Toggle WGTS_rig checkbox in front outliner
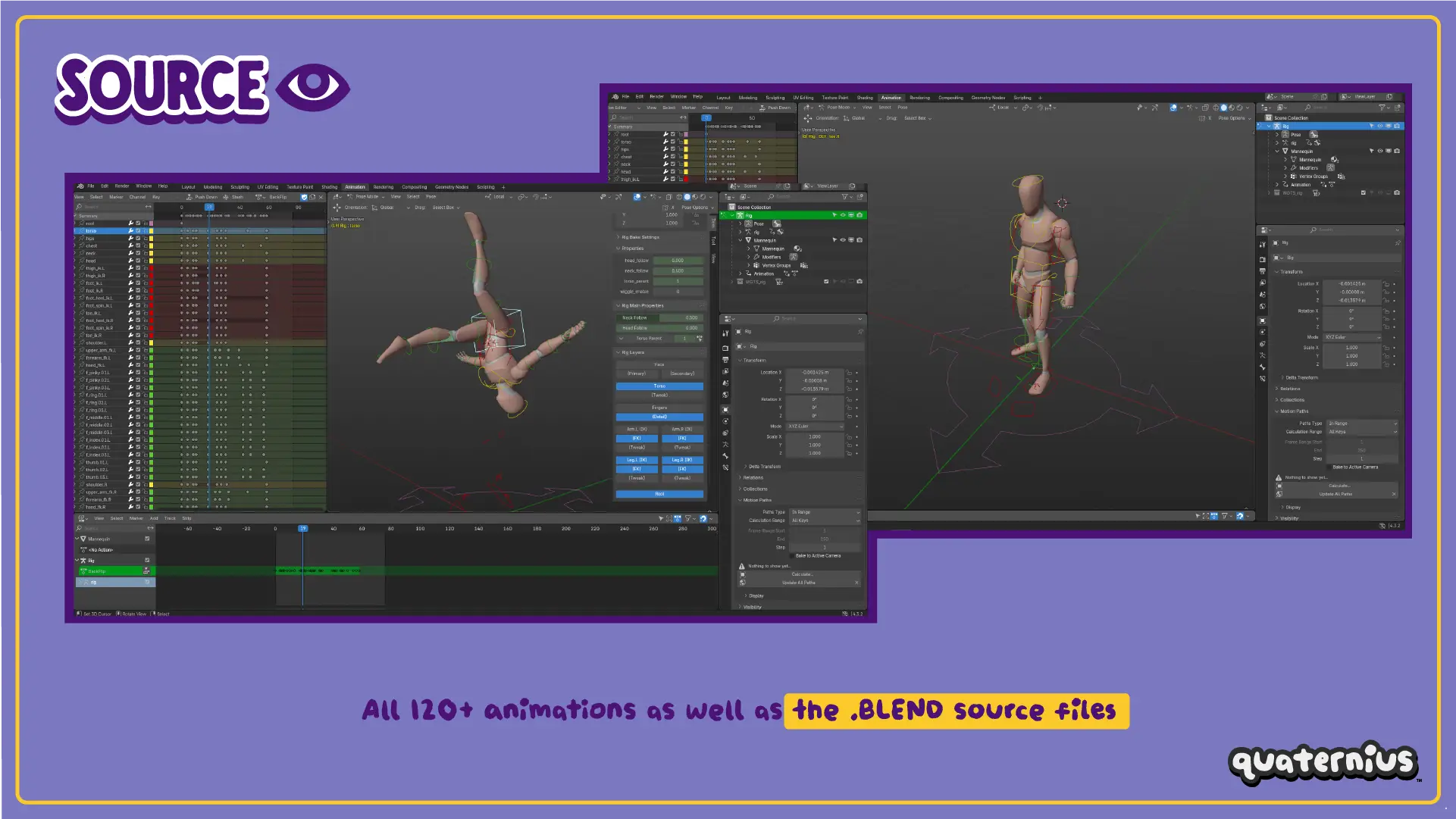The height and width of the screenshot is (819, 1456). click(x=826, y=282)
